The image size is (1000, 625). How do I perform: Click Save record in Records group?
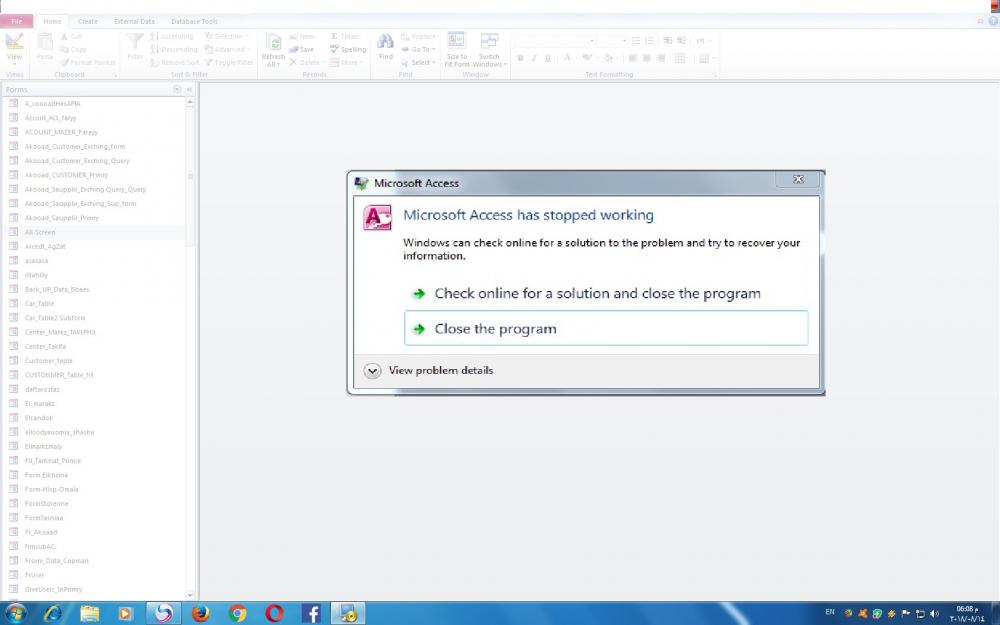click(302, 50)
